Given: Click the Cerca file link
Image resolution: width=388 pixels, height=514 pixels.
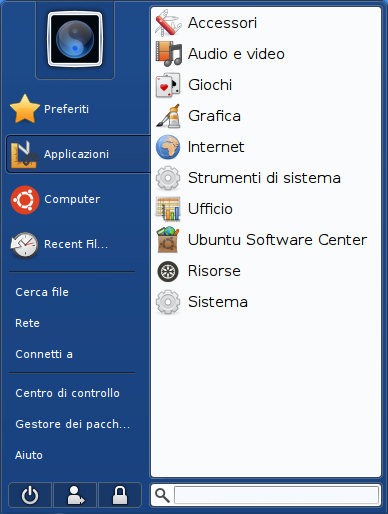Looking at the screenshot, I should pyautogui.click(x=42, y=292).
